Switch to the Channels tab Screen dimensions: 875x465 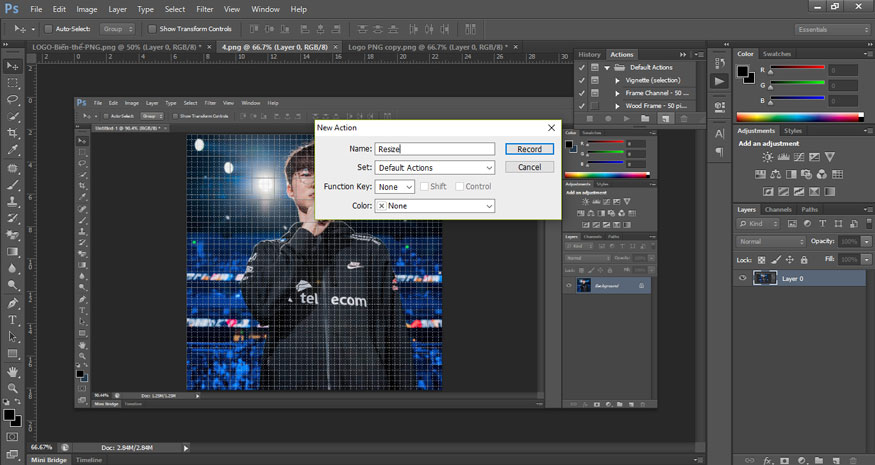[x=778, y=209]
